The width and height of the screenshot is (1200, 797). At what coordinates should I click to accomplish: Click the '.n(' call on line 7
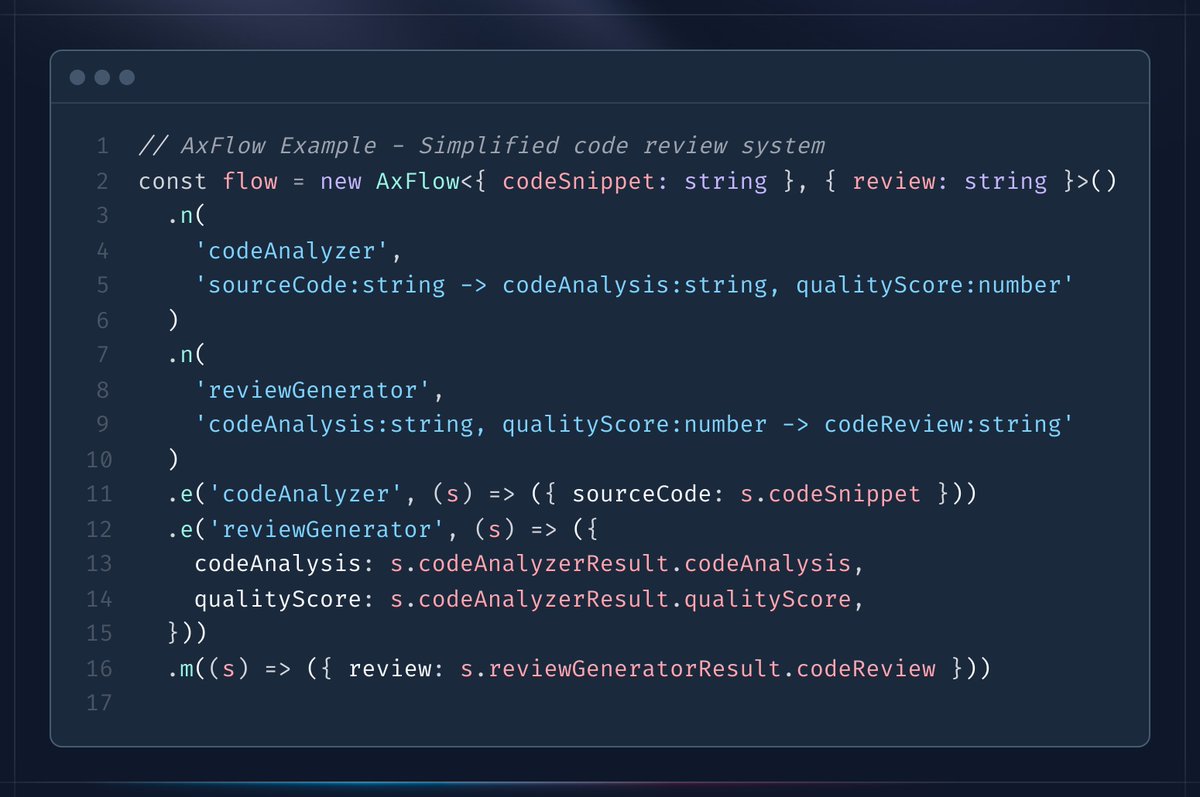[x=186, y=355]
